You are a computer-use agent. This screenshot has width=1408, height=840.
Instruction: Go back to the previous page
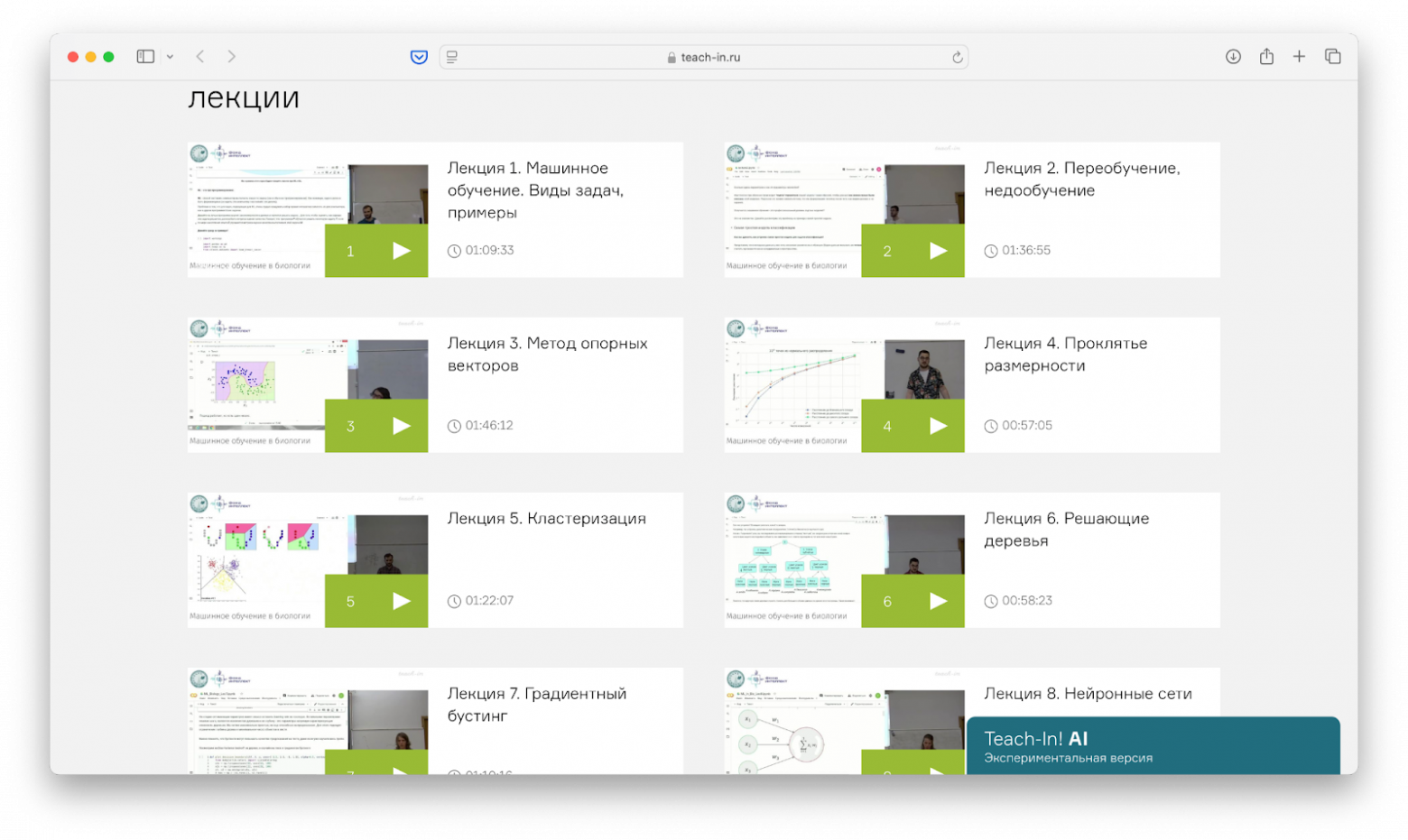pyautogui.click(x=200, y=57)
